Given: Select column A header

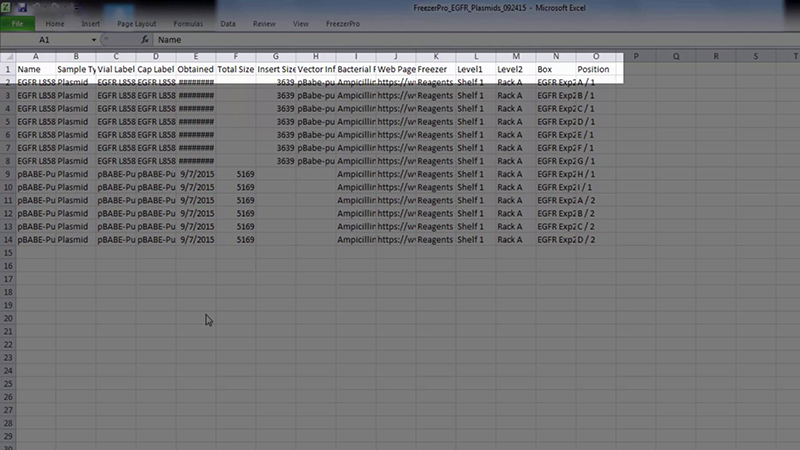Looking at the screenshot, I should pyautogui.click(x=36, y=56).
